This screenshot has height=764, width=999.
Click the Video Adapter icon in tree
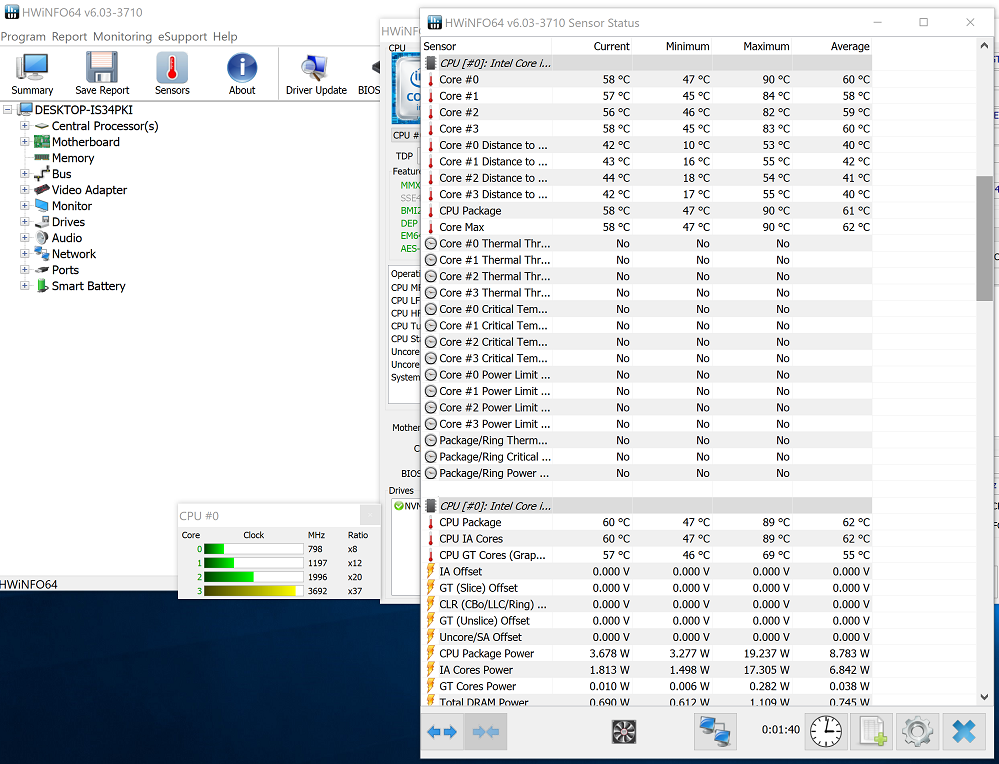tap(41, 189)
